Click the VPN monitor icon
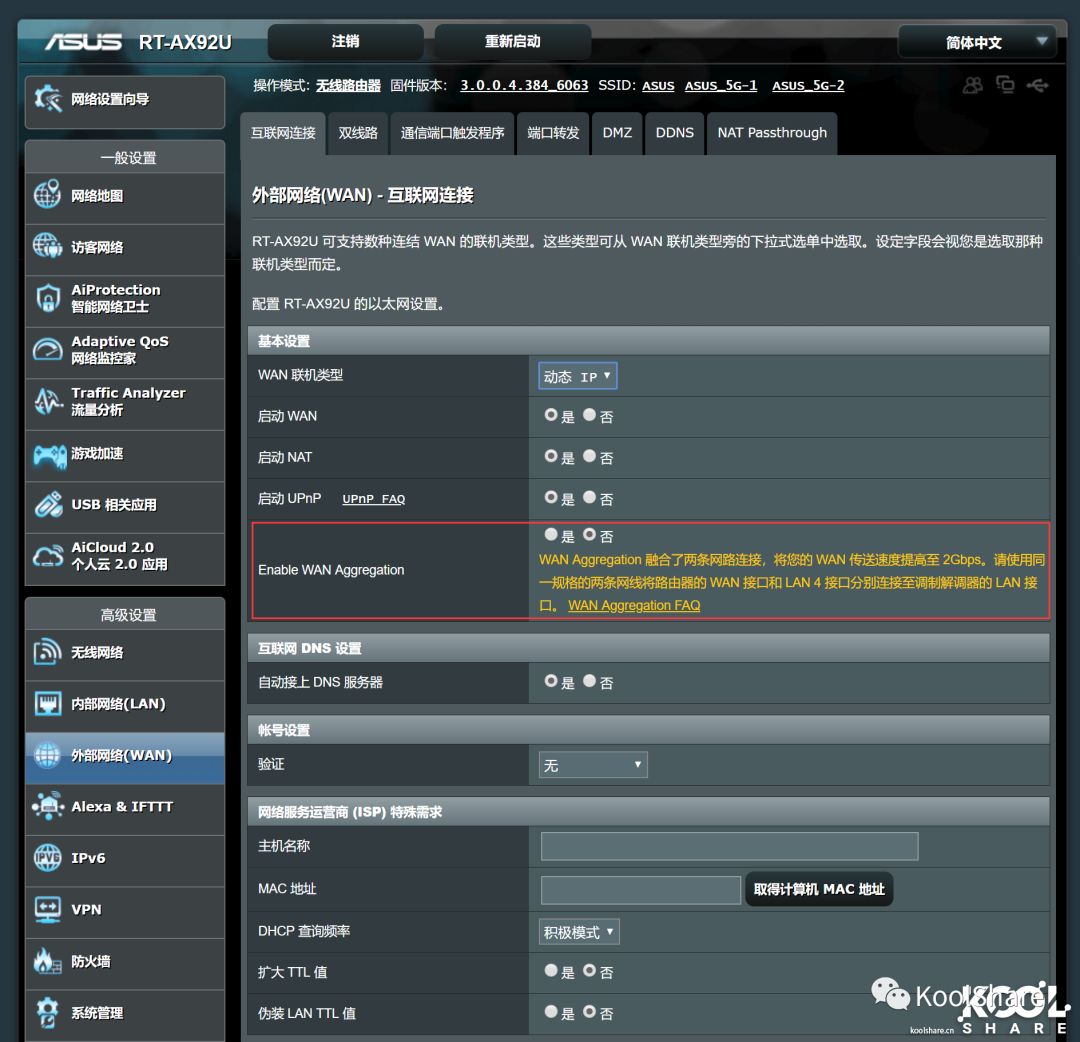 click(x=48, y=910)
